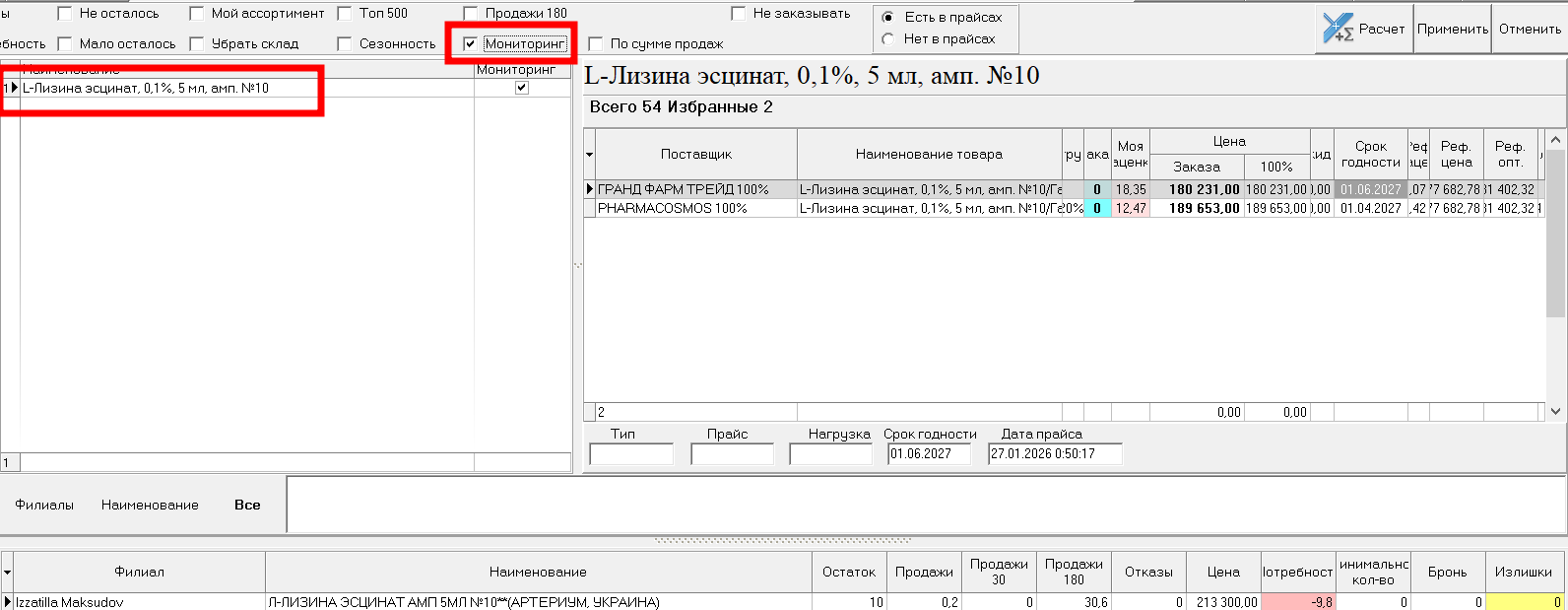Viewport: 1568px width, 610px height.
Task: Click the Продажи 30 column header
Action: (x=999, y=573)
